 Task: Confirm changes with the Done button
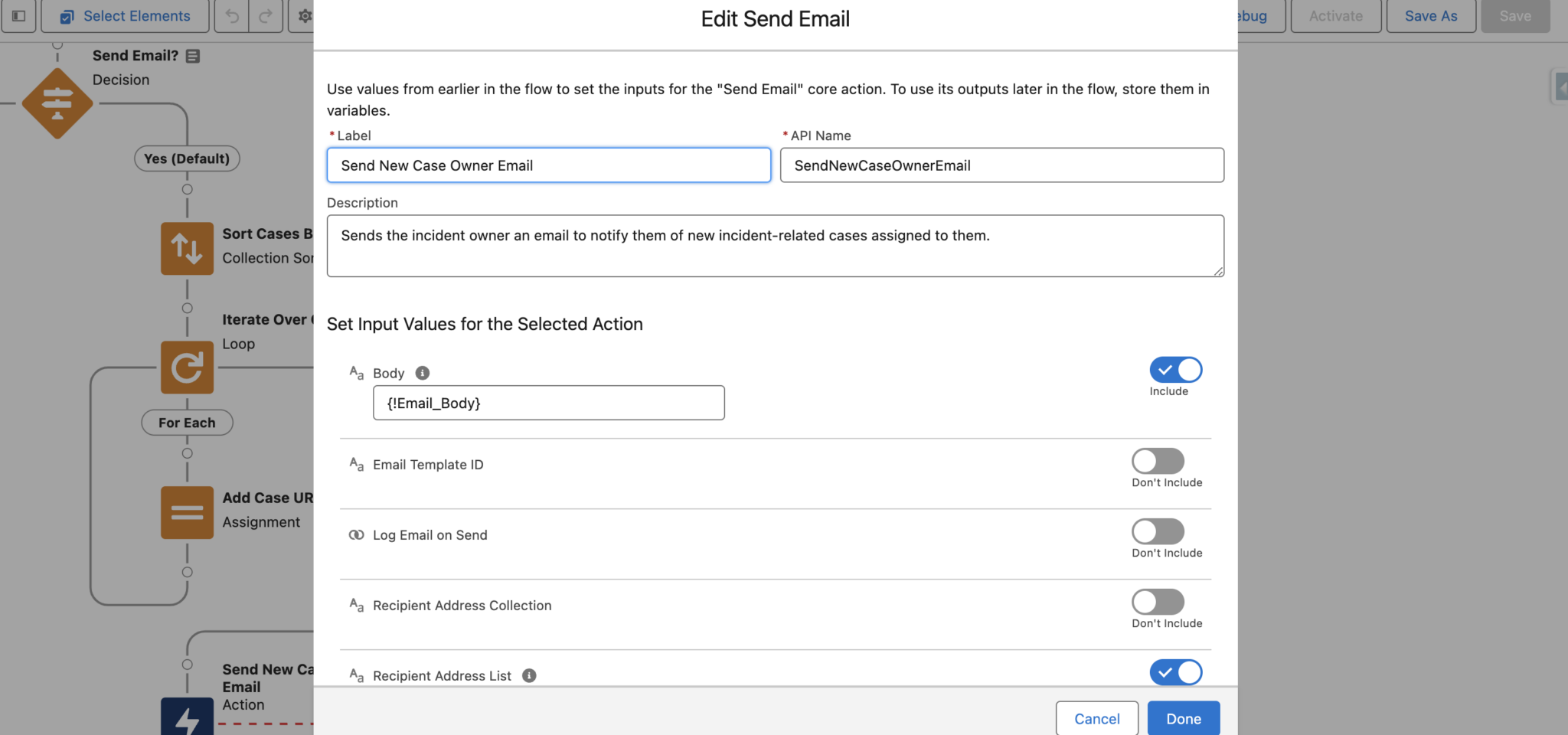pyautogui.click(x=1183, y=718)
